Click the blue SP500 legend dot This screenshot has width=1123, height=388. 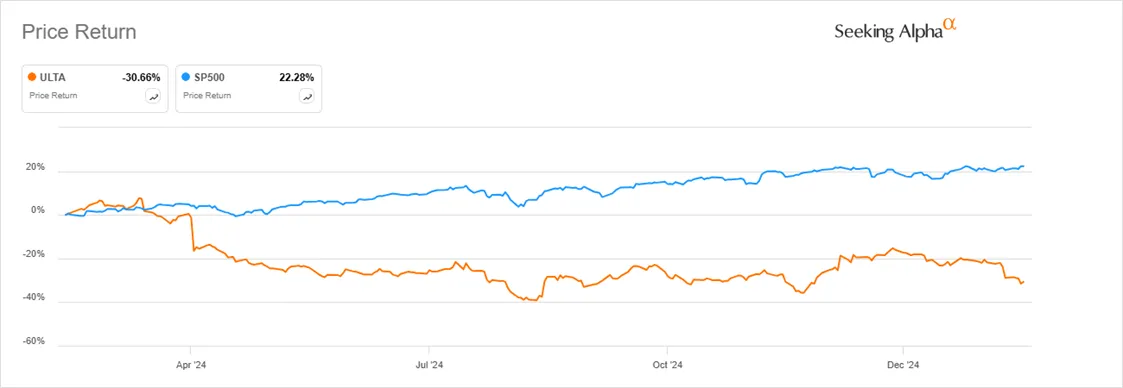[x=186, y=76]
